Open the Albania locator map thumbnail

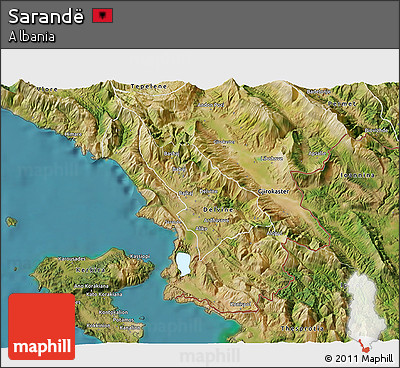366,312
